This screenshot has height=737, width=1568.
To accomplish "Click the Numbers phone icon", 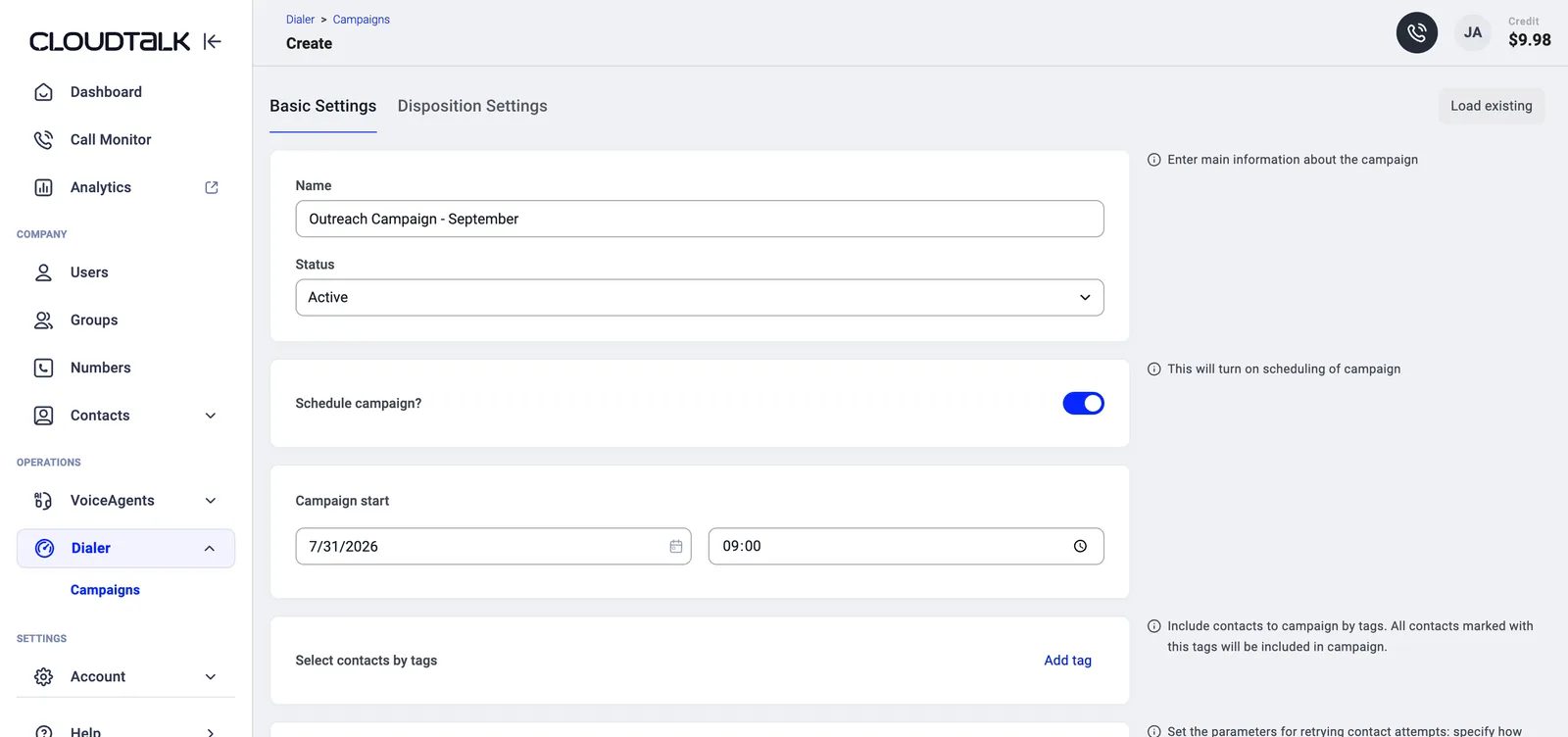I will point(43,368).
